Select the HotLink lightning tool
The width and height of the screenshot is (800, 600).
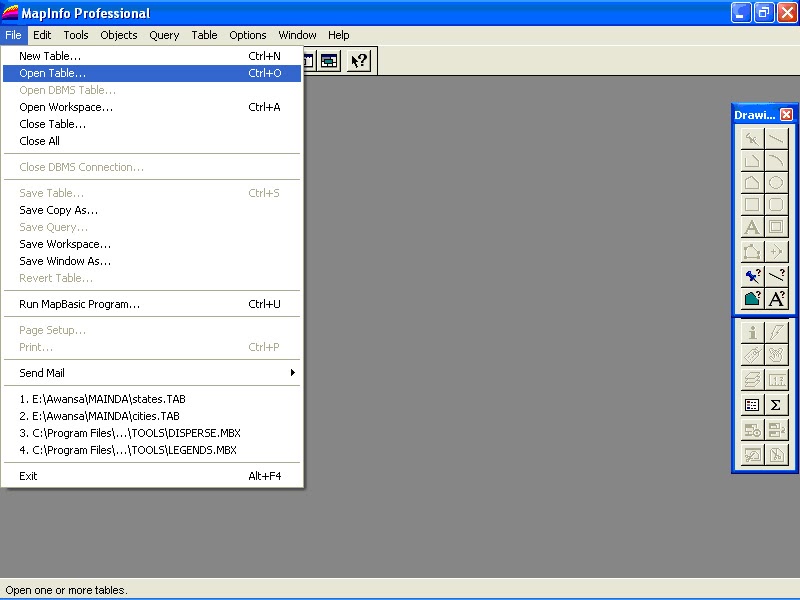pyautogui.click(x=776, y=332)
